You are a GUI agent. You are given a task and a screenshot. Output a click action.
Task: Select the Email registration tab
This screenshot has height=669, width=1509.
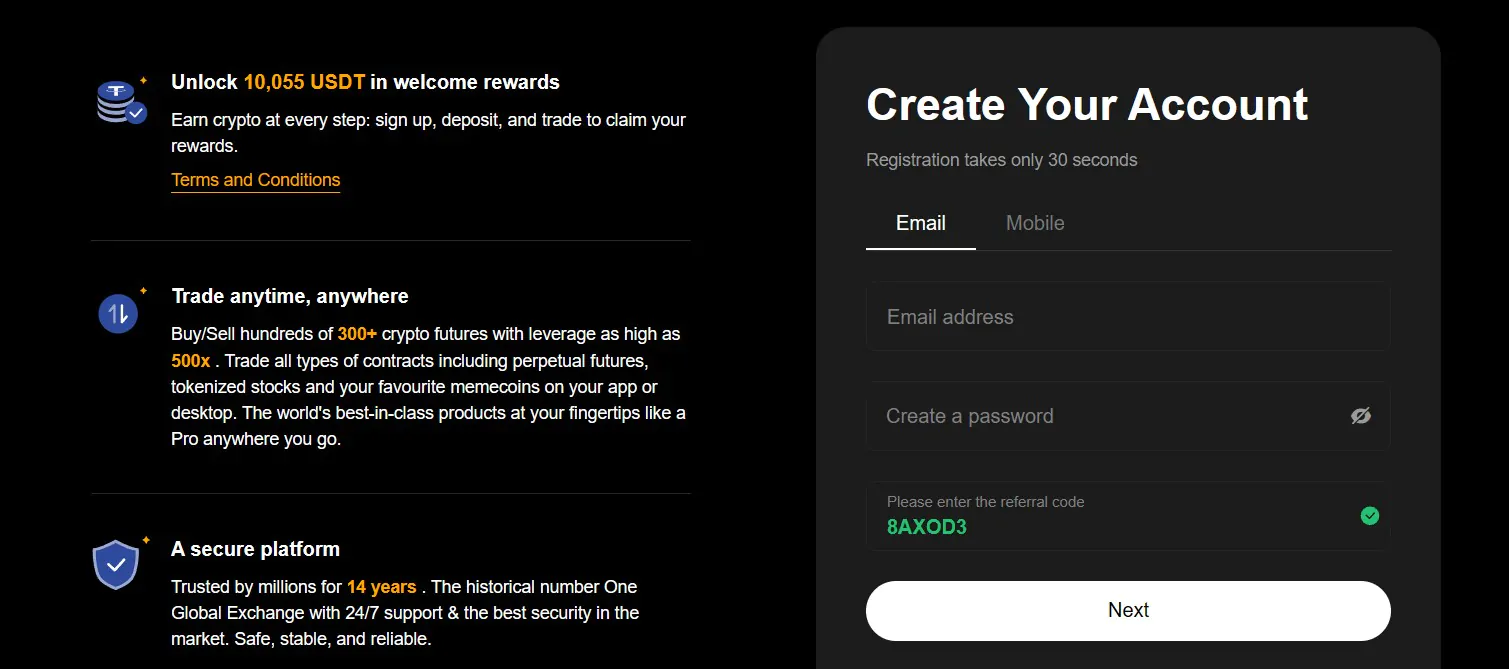[x=921, y=223]
